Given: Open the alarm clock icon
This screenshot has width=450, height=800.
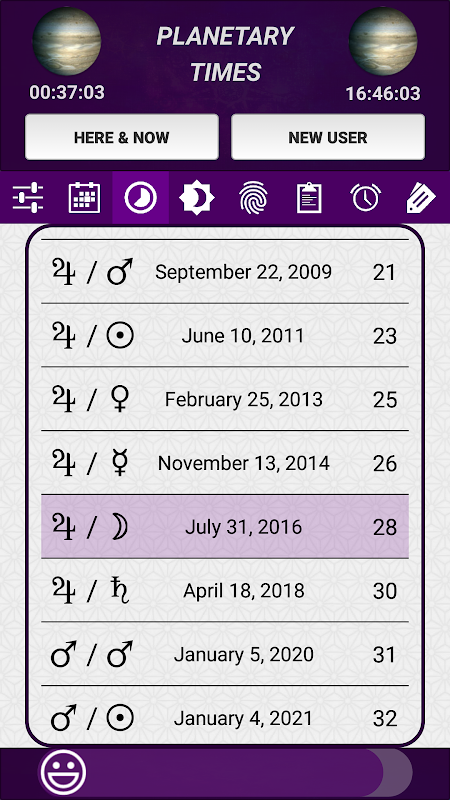Looking at the screenshot, I should tap(365, 197).
